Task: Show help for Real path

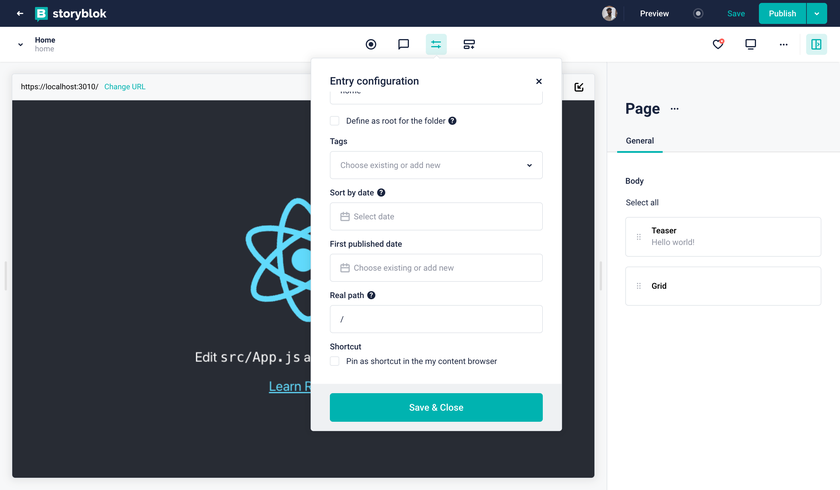Action: pyautogui.click(x=371, y=295)
